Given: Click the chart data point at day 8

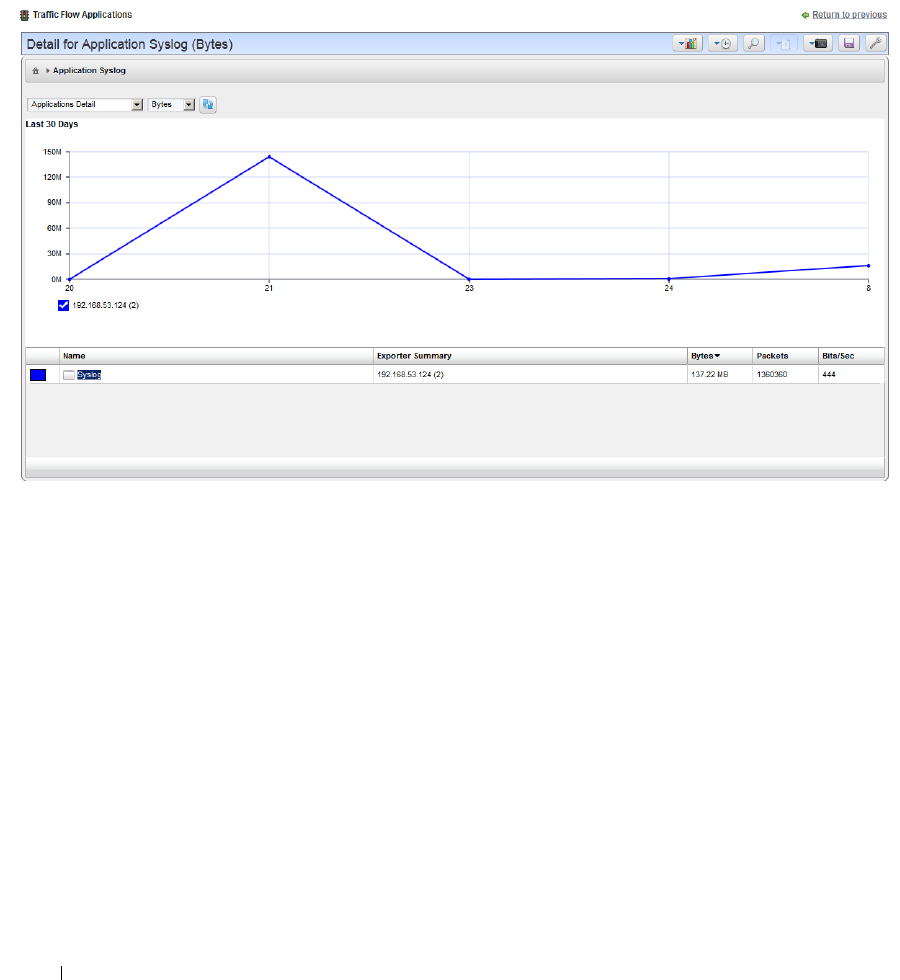Looking at the screenshot, I should point(868,266).
